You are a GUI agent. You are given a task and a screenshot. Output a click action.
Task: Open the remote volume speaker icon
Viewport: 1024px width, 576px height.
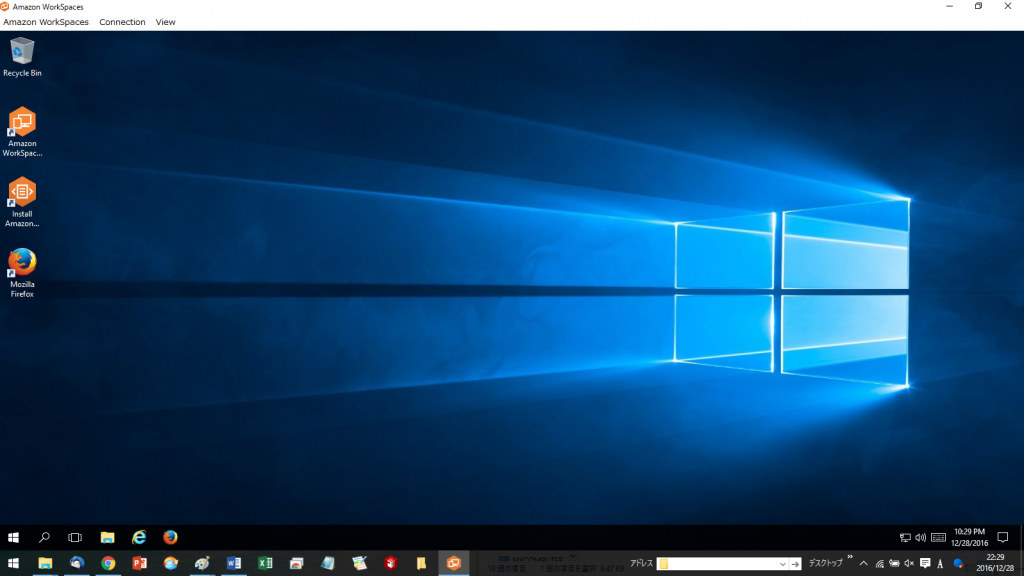(921, 537)
